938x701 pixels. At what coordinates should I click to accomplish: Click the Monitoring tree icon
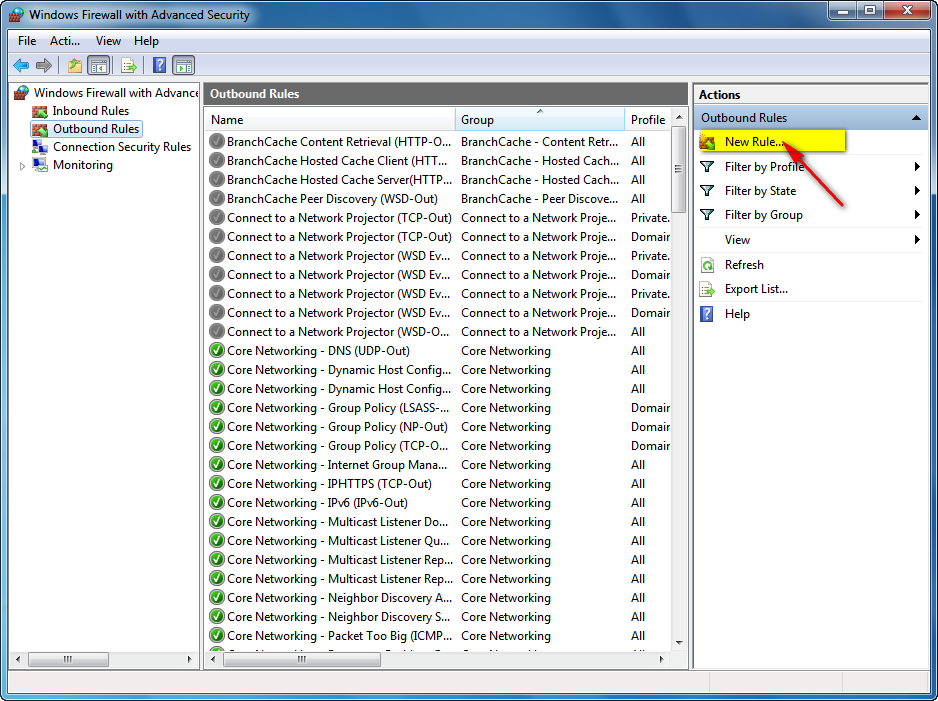tap(39, 165)
